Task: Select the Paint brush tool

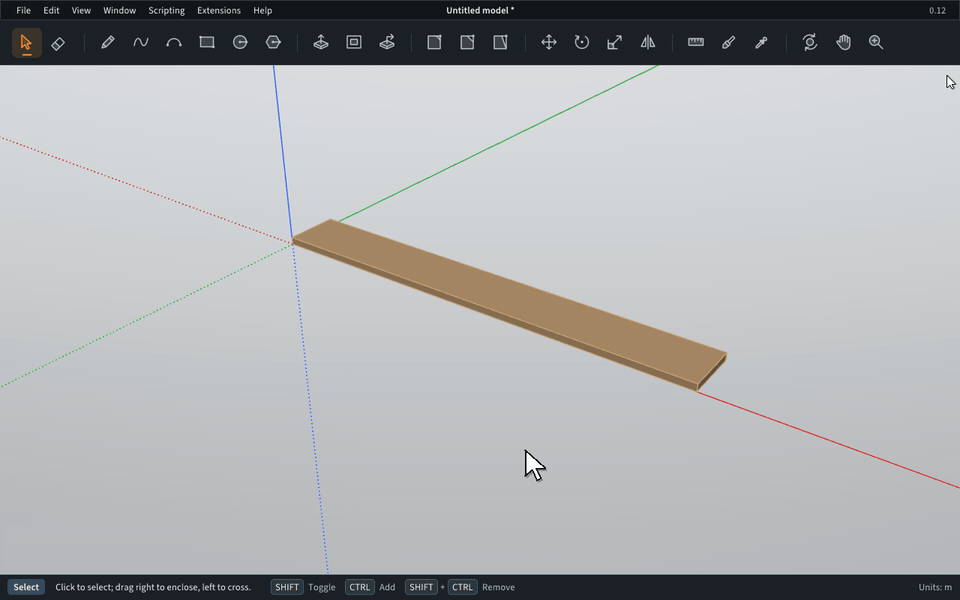Action: click(729, 42)
